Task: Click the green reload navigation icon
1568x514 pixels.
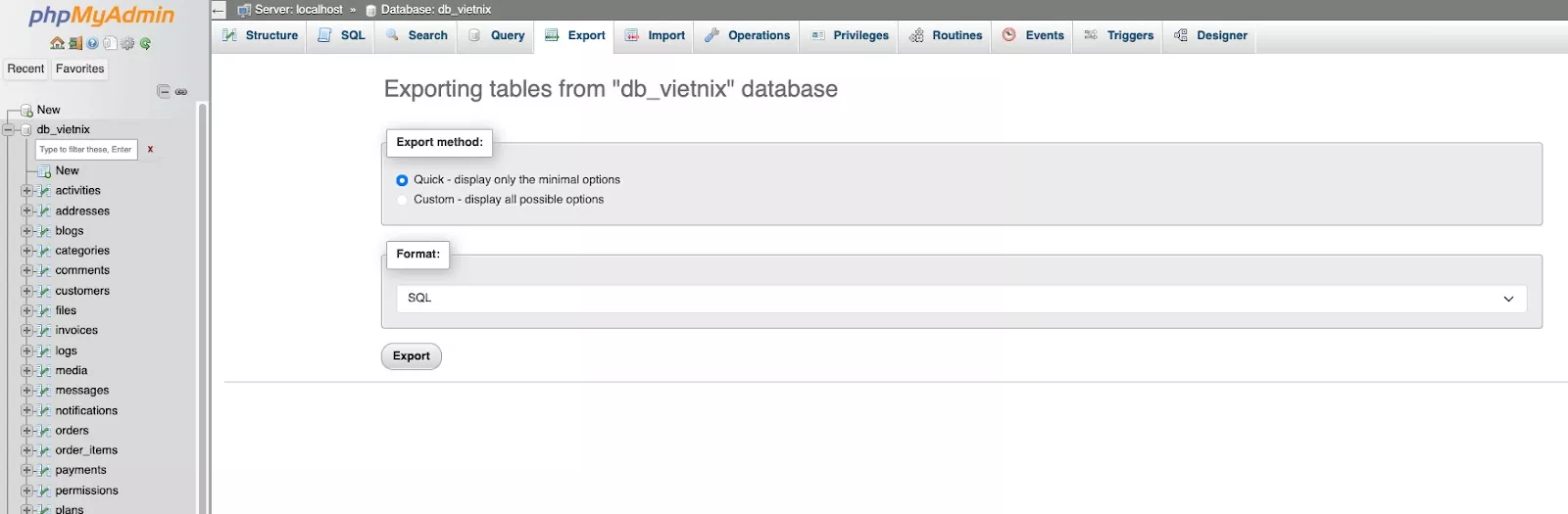Action: click(145, 44)
